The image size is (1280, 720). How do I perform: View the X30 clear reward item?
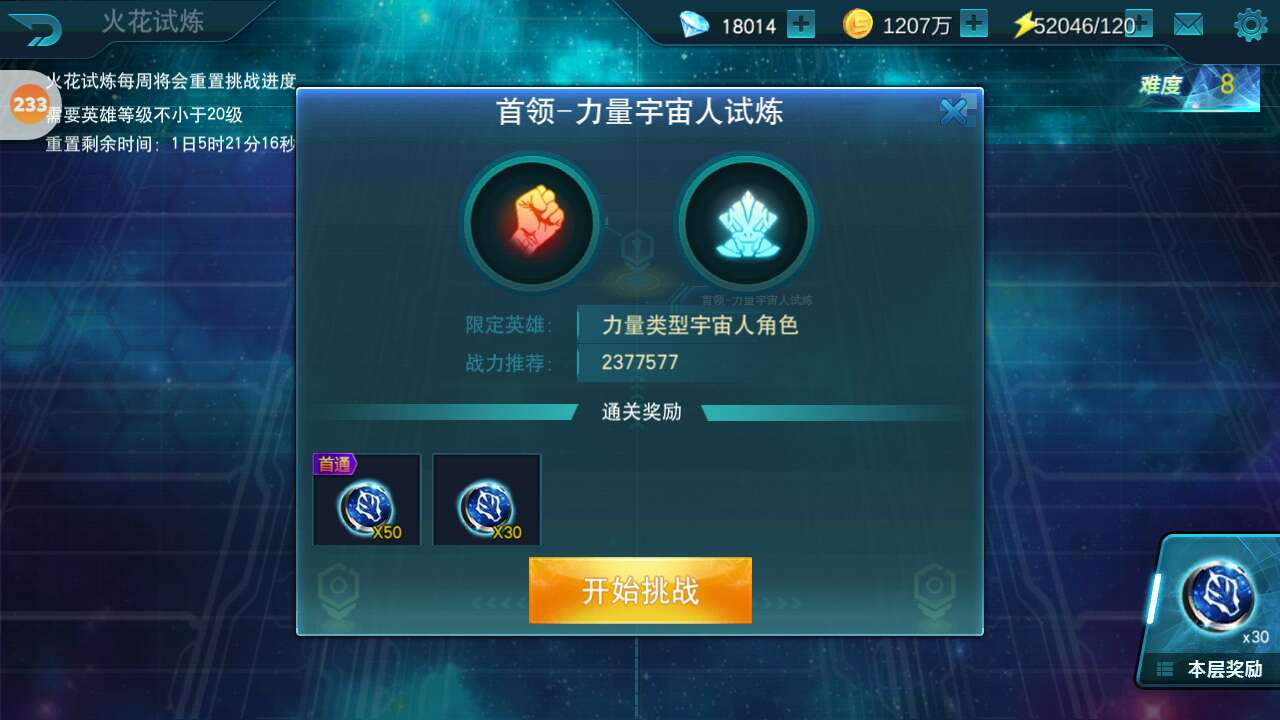click(x=487, y=499)
